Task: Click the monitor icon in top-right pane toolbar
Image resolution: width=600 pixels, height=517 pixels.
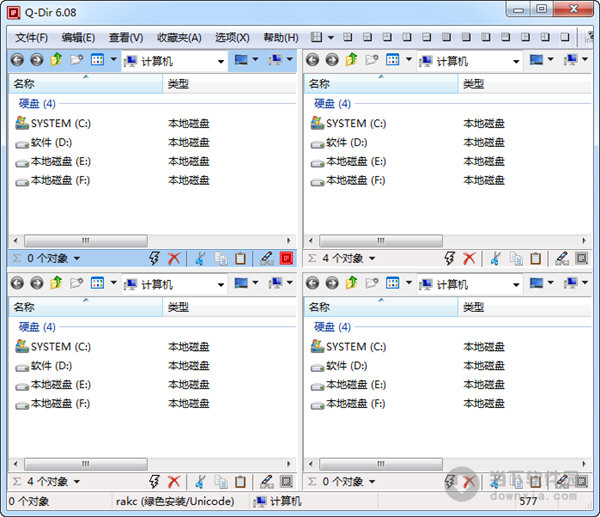Action: [x=536, y=60]
